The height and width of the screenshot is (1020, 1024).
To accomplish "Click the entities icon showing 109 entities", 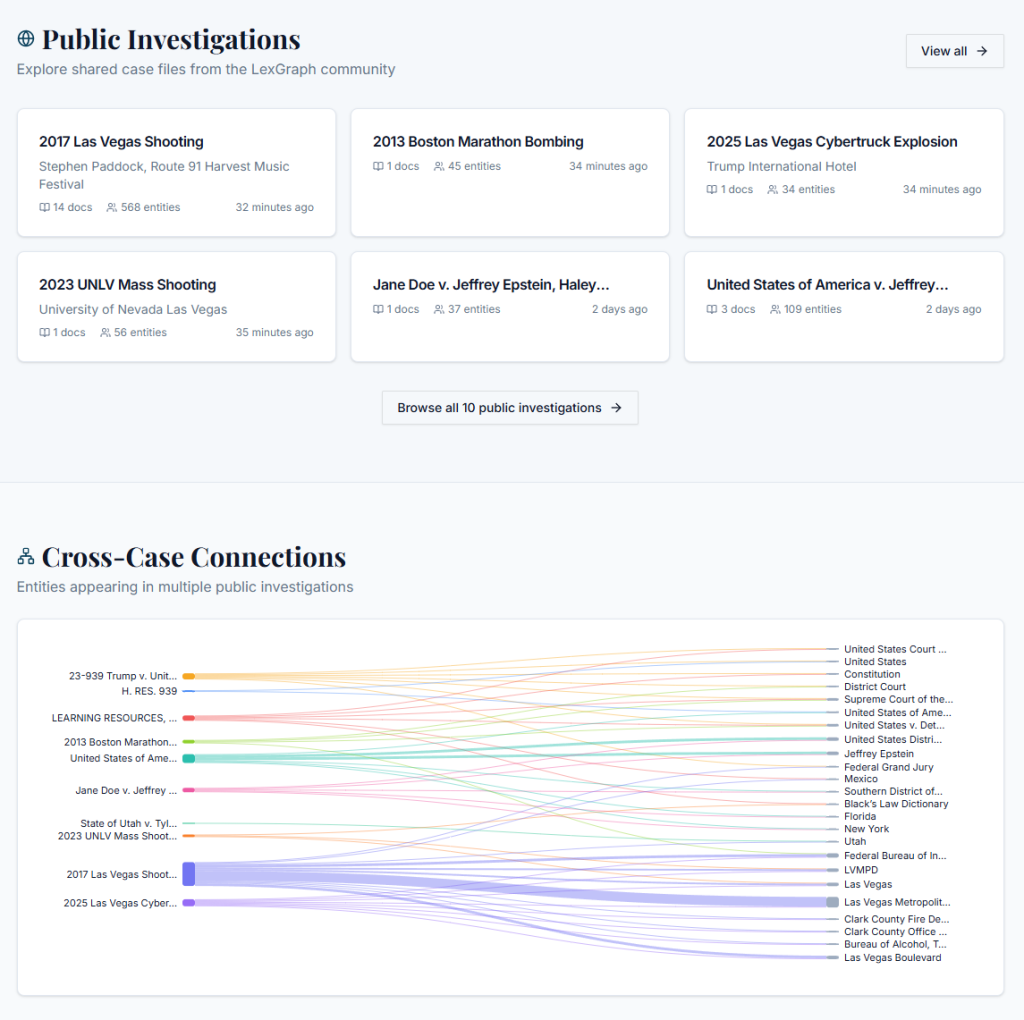I will click(x=775, y=310).
